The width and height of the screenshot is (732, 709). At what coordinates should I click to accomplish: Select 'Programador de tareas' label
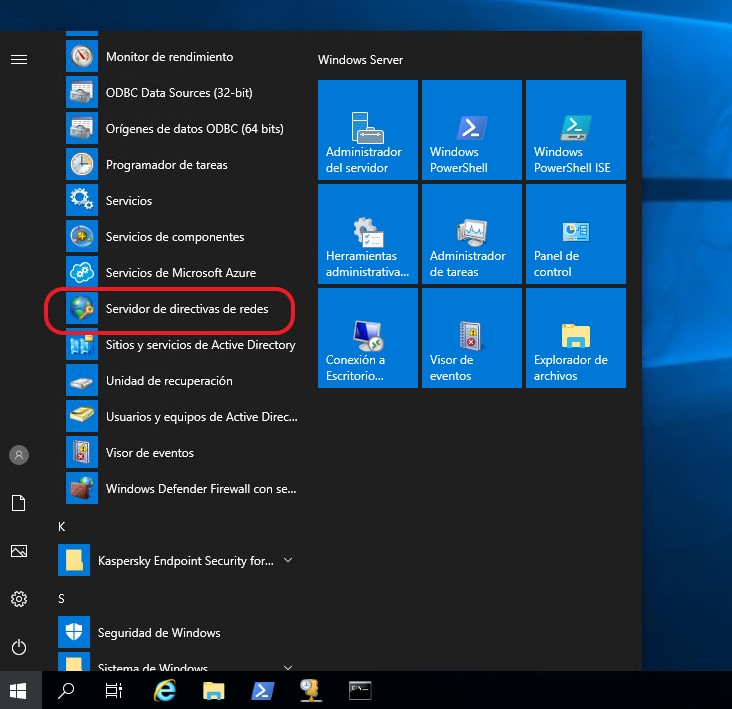tap(167, 165)
